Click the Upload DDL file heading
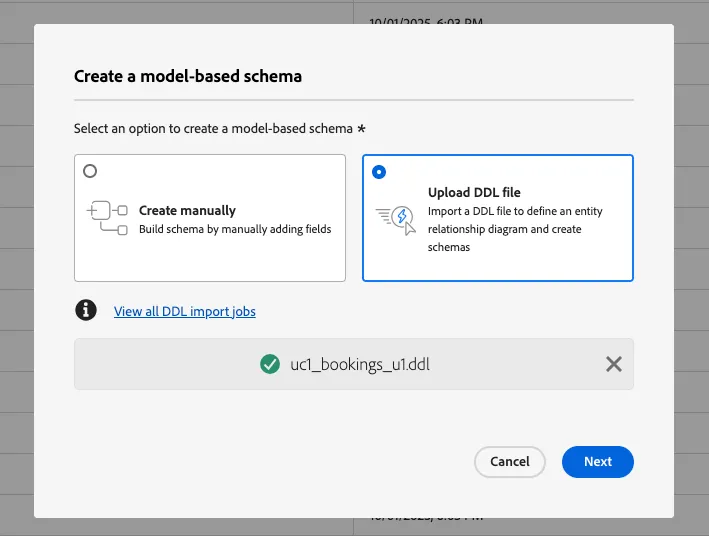This screenshot has height=536, width=709. coord(474,192)
